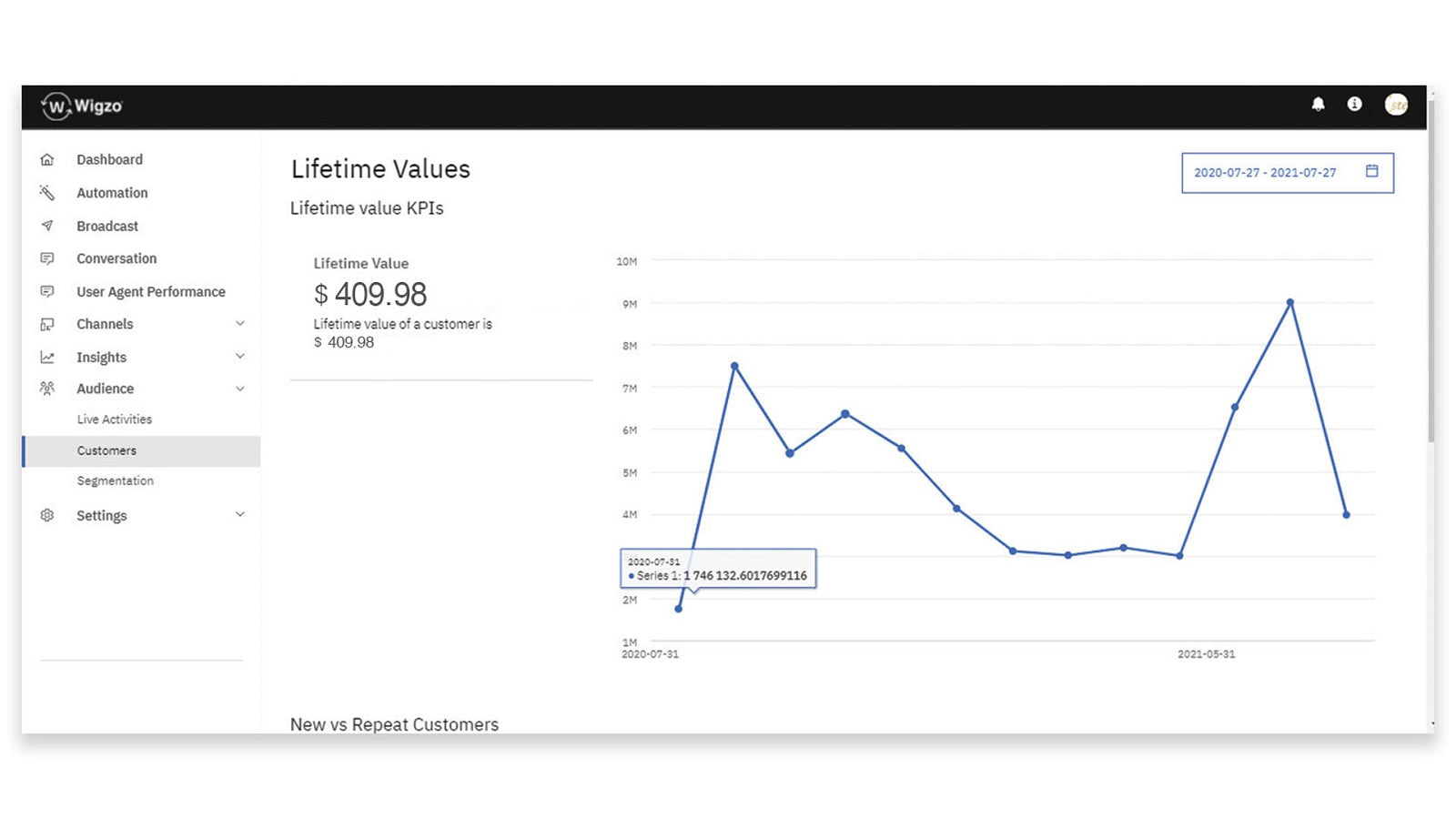Click the Broadcast paper-plane icon
The width and height of the screenshot is (1456, 819).
(47, 226)
